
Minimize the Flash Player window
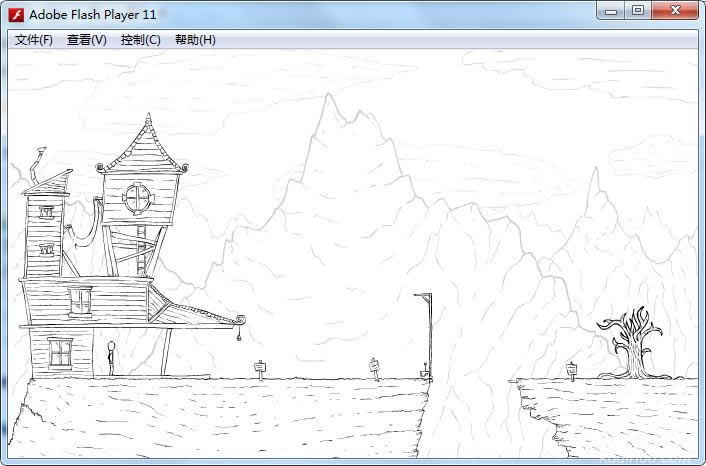(611, 11)
